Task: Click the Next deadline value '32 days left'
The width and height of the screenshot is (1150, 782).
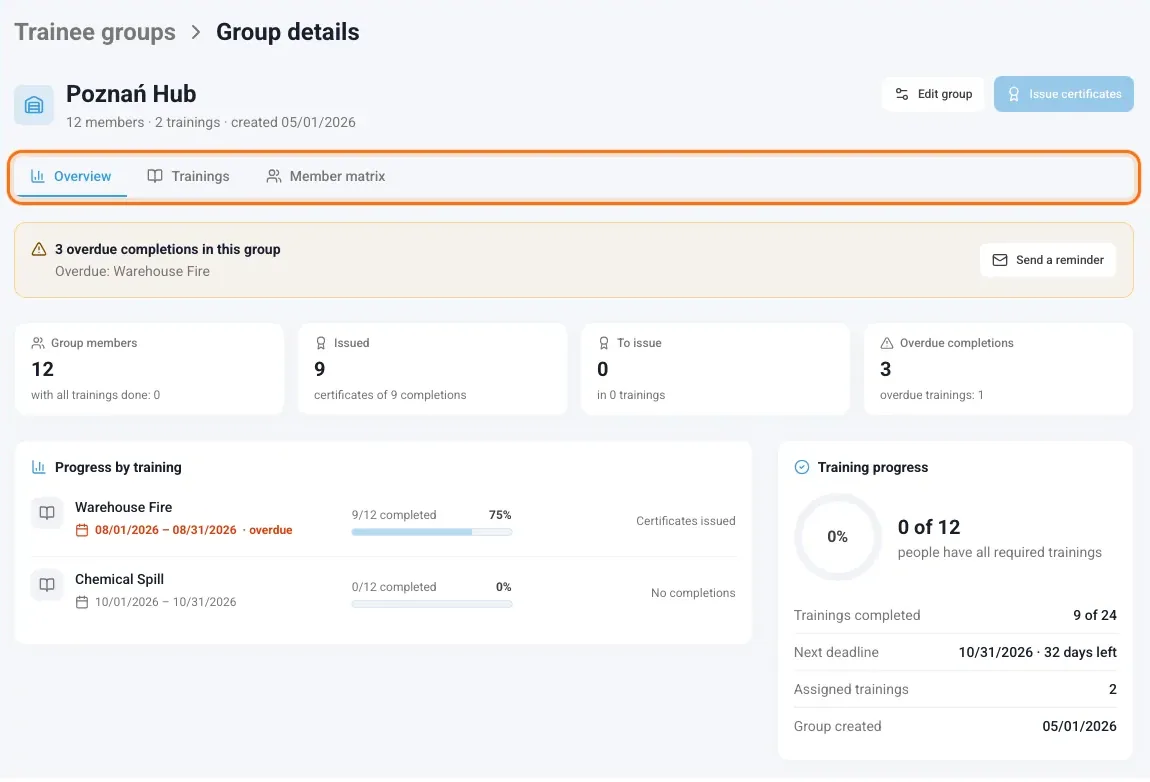Action: coord(1080,652)
